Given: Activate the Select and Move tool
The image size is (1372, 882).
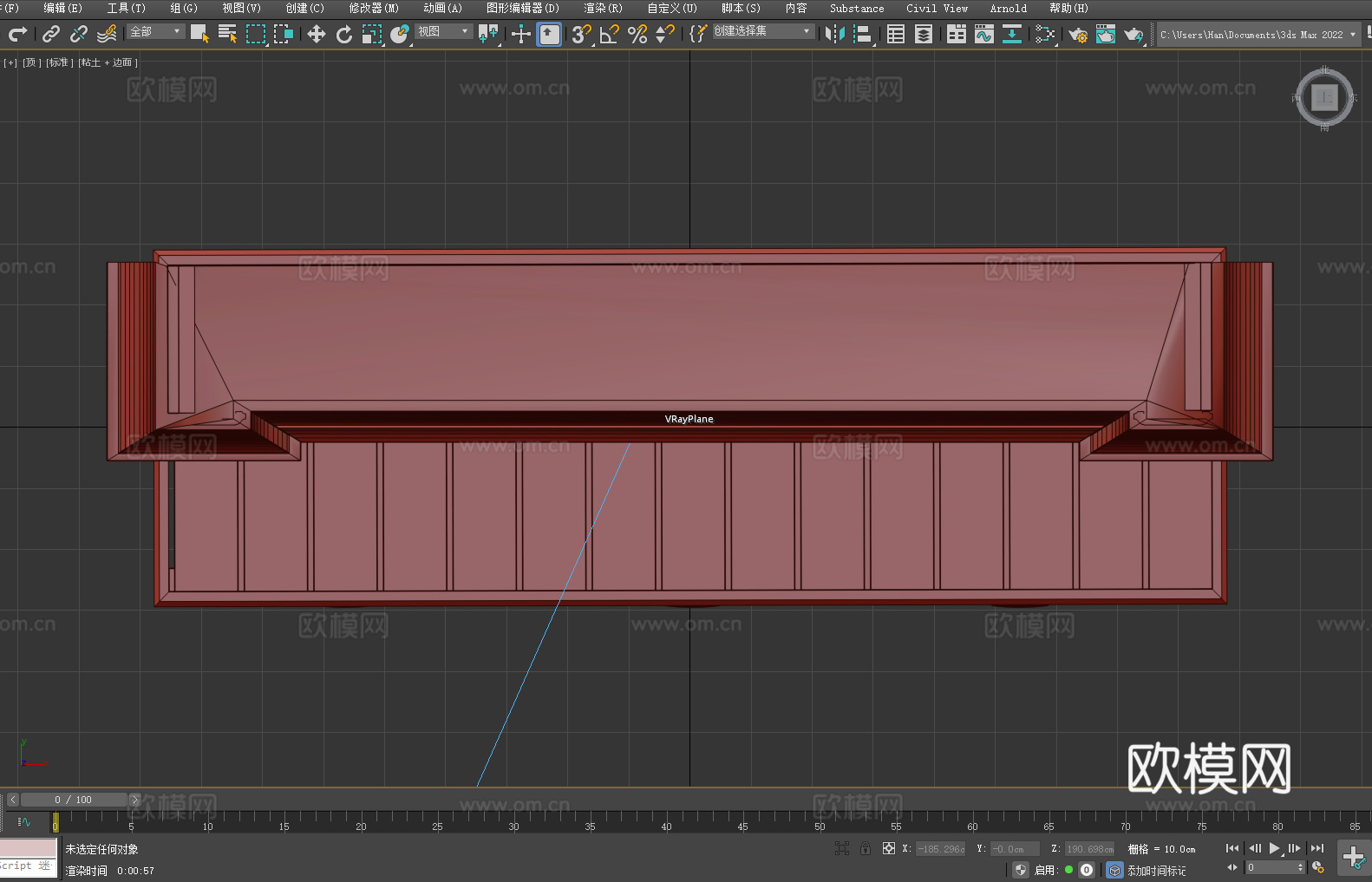Looking at the screenshot, I should (317, 34).
